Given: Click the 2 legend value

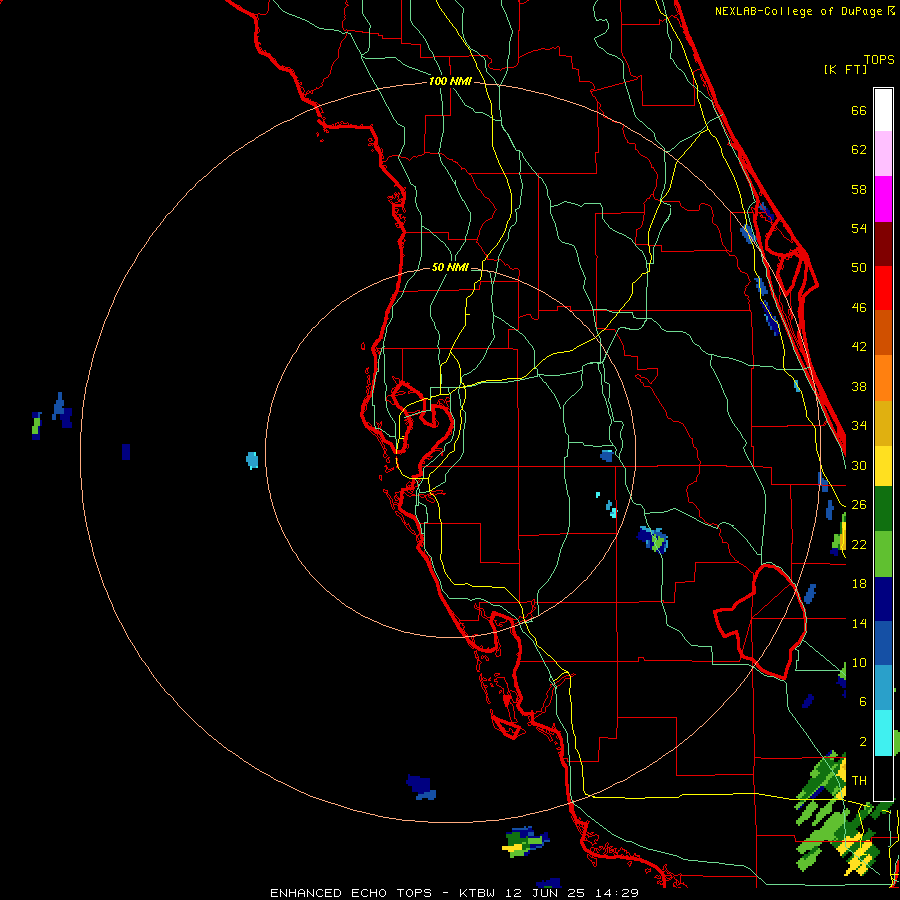Looking at the screenshot, I should tap(863, 742).
